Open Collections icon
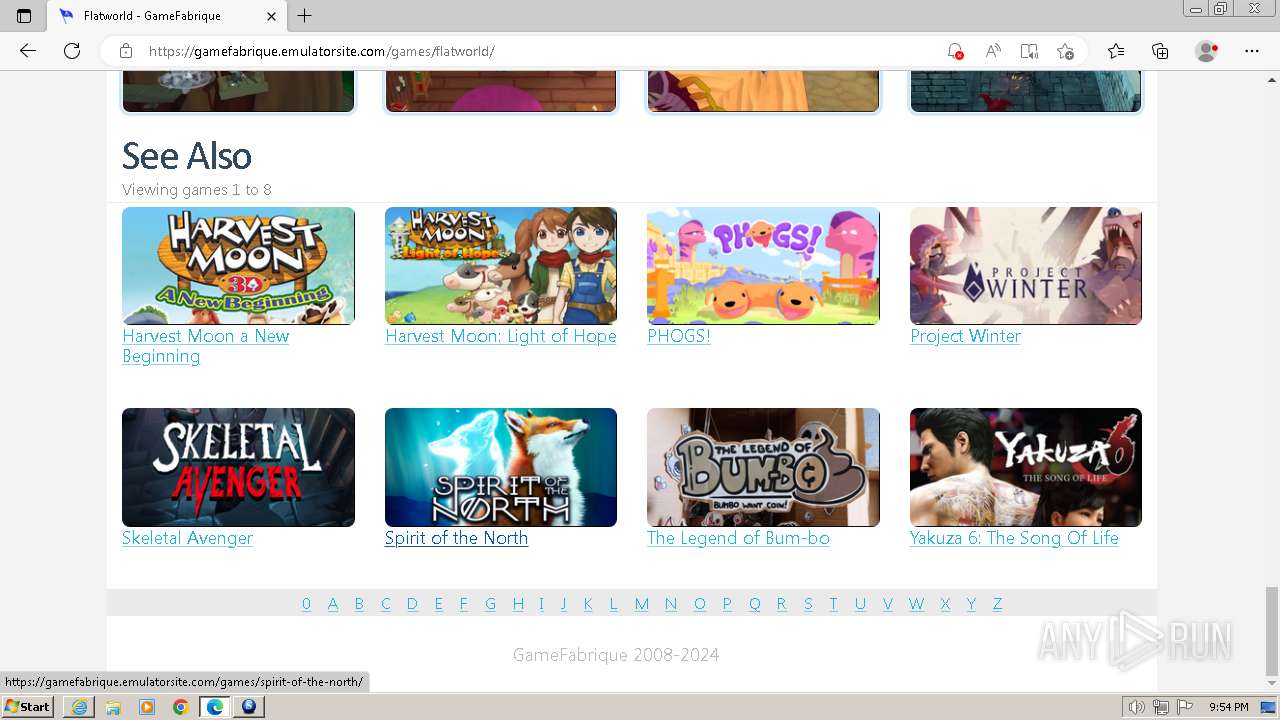1280x720 pixels. [x=1160, y=51]
